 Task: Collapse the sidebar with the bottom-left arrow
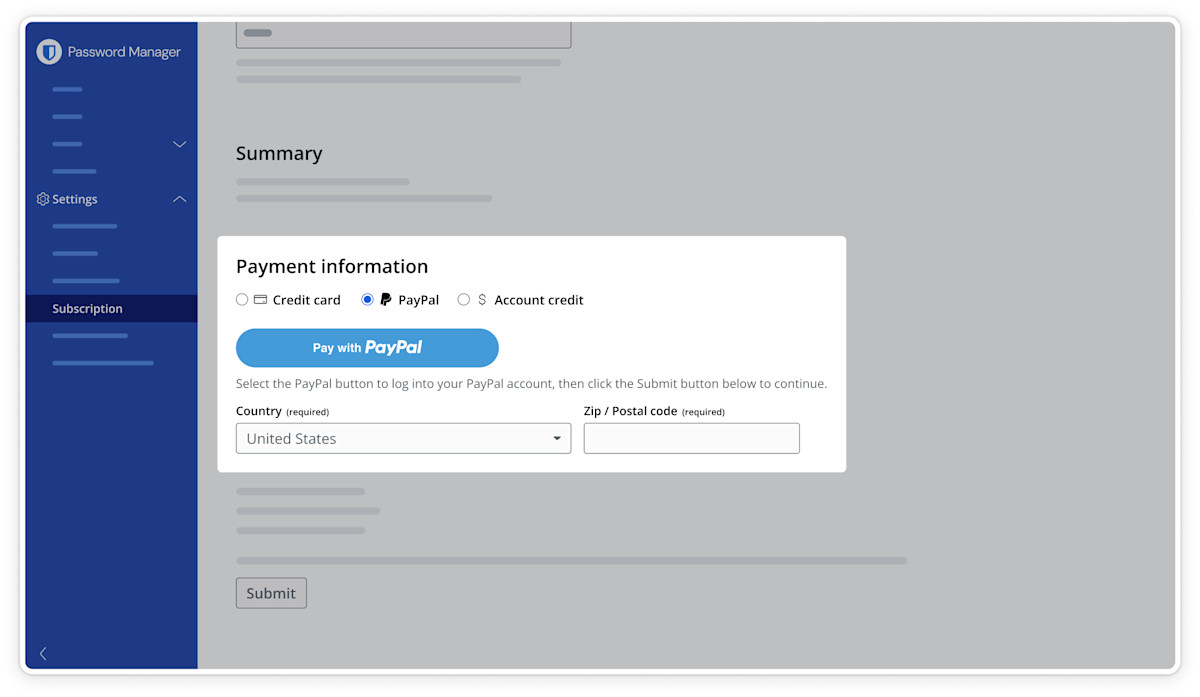[x=43, y=654]
